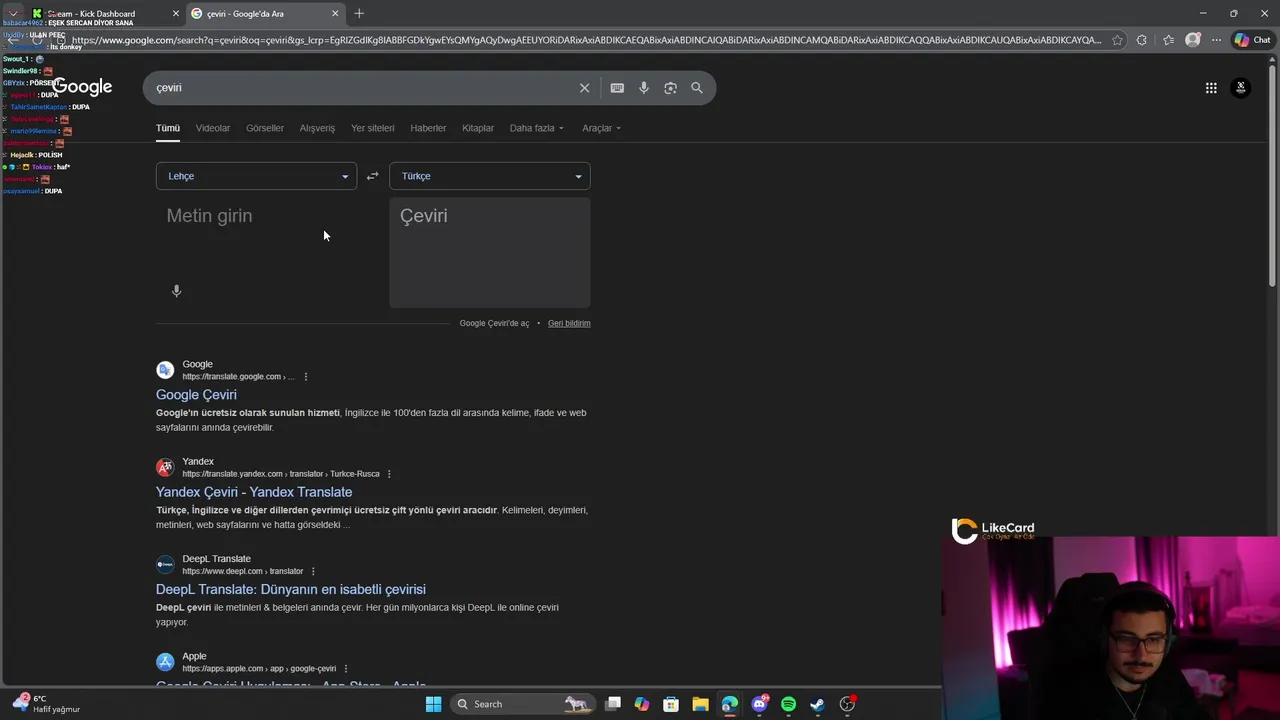Expand the Araçlar tools menu
This screenshot has width=1280, height=720.
pos(602,128)
